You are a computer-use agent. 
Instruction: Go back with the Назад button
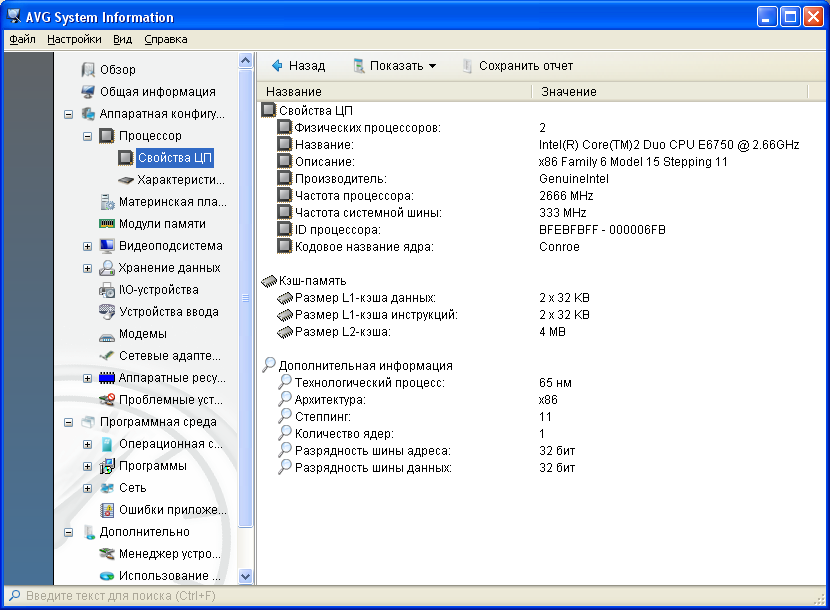298,66
